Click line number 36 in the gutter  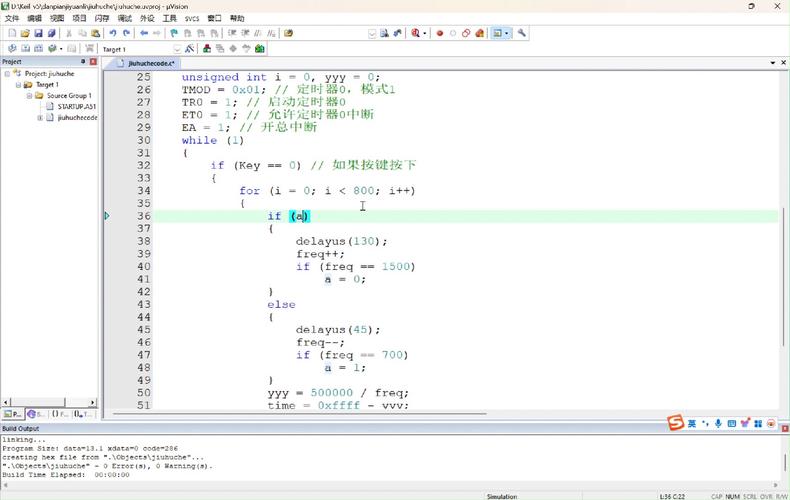[x=144, y=216]
